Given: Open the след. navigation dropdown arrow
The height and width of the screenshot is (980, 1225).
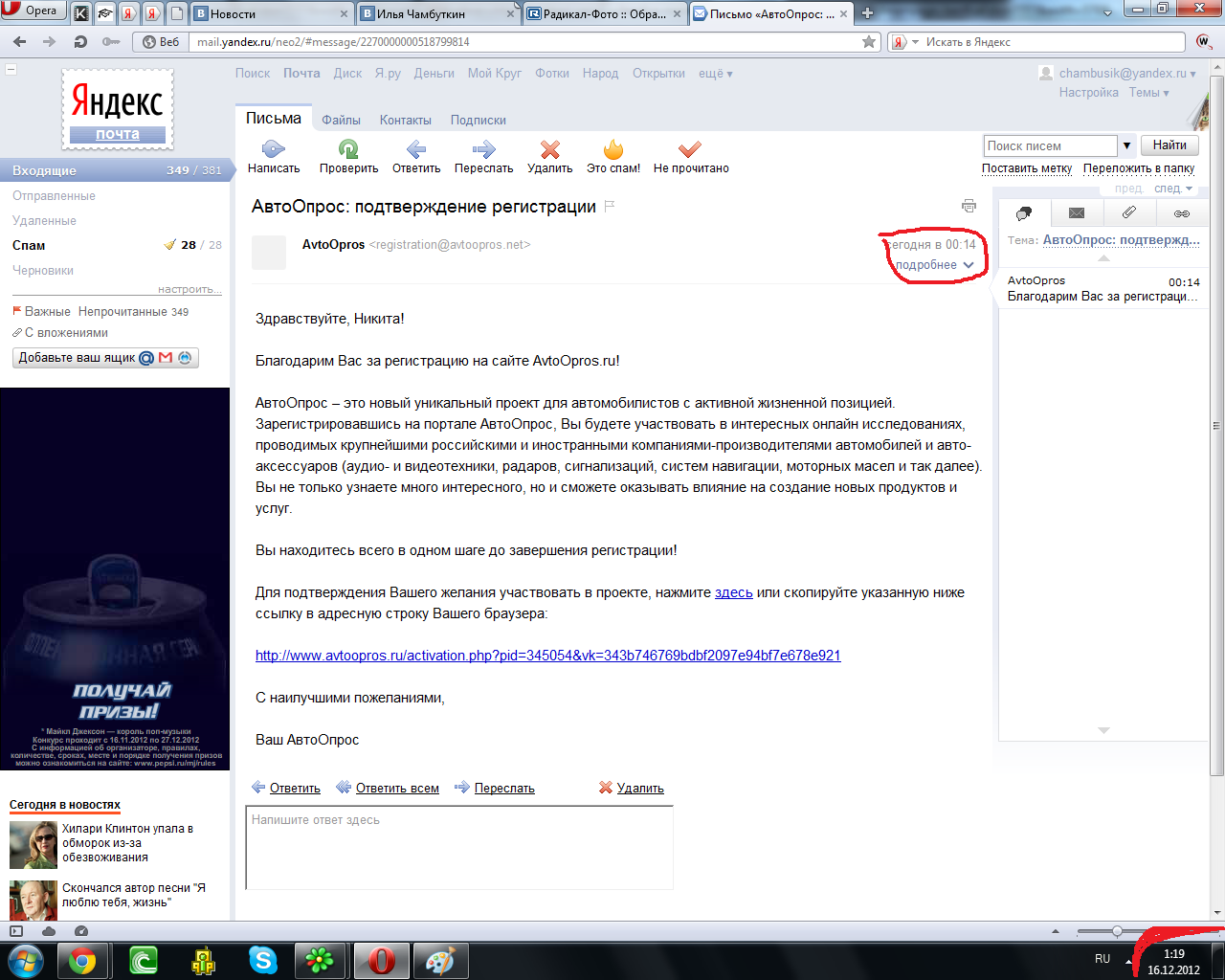Looking at the screenshot, I should click(1190, 189).
